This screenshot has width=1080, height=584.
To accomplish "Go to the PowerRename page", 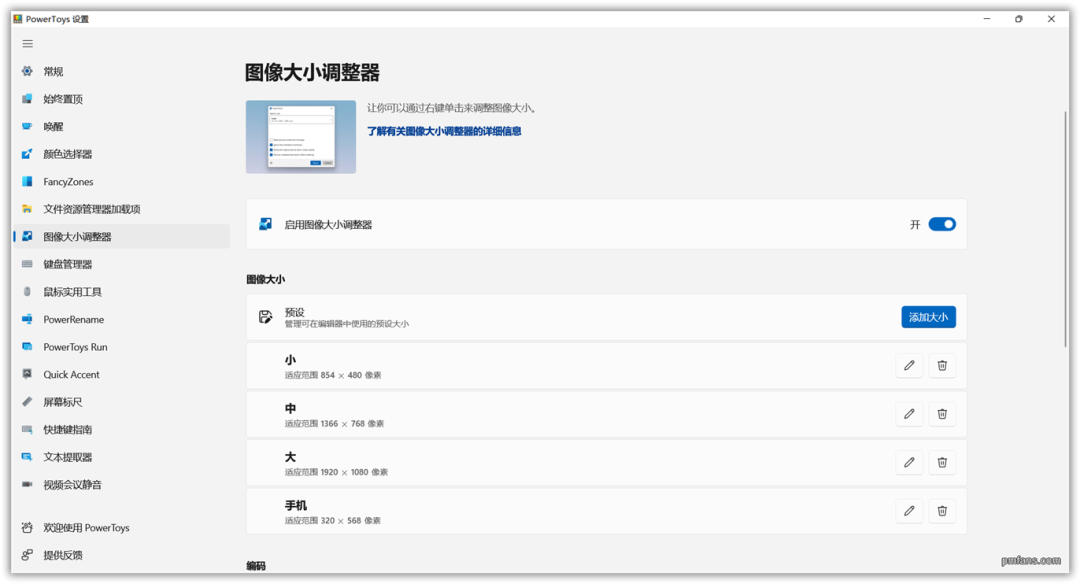I will point(121,319).
